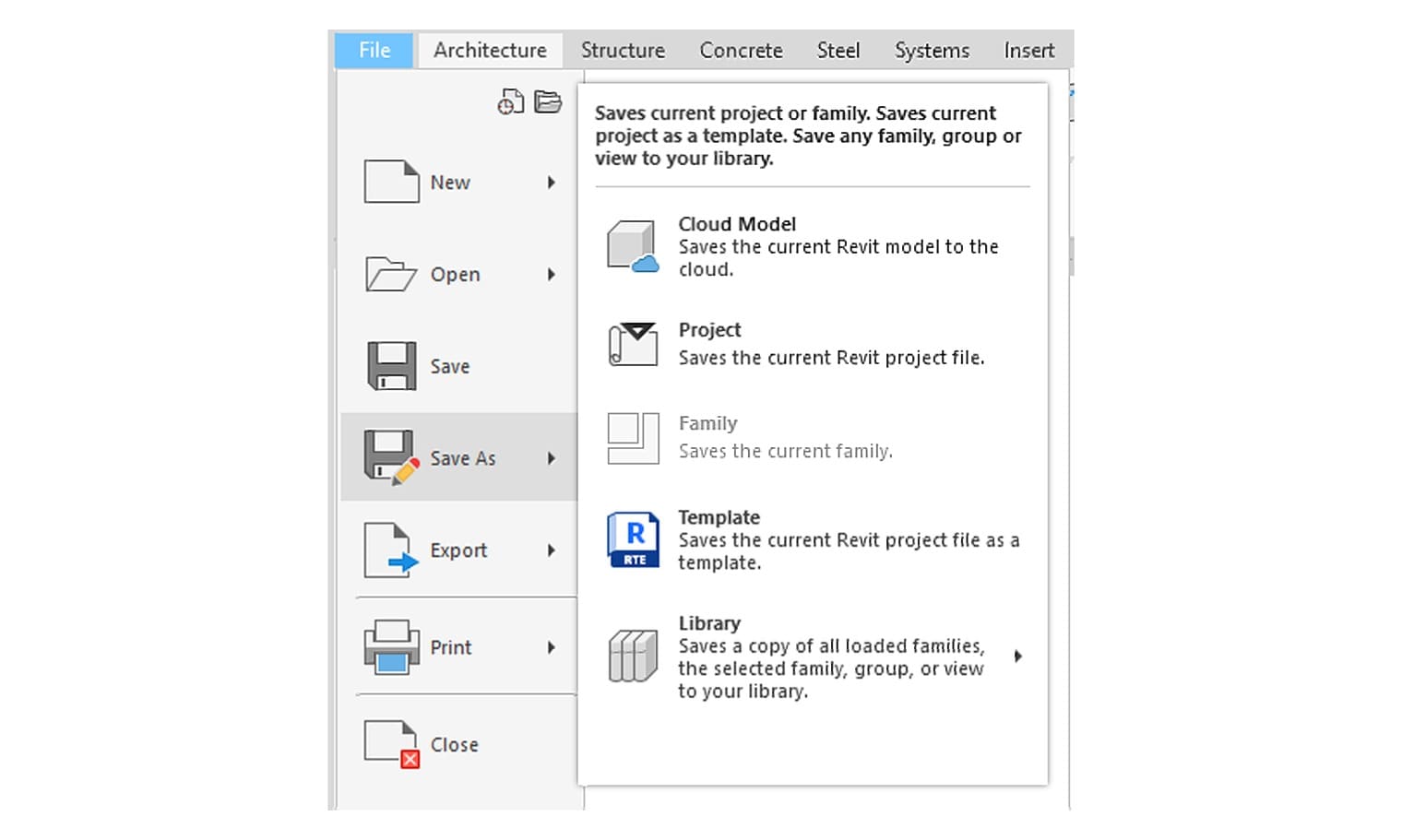This screenshot has width=1402, height=840.
Task: Click 'Saves the current family.' description
Action: click(785, 451)
